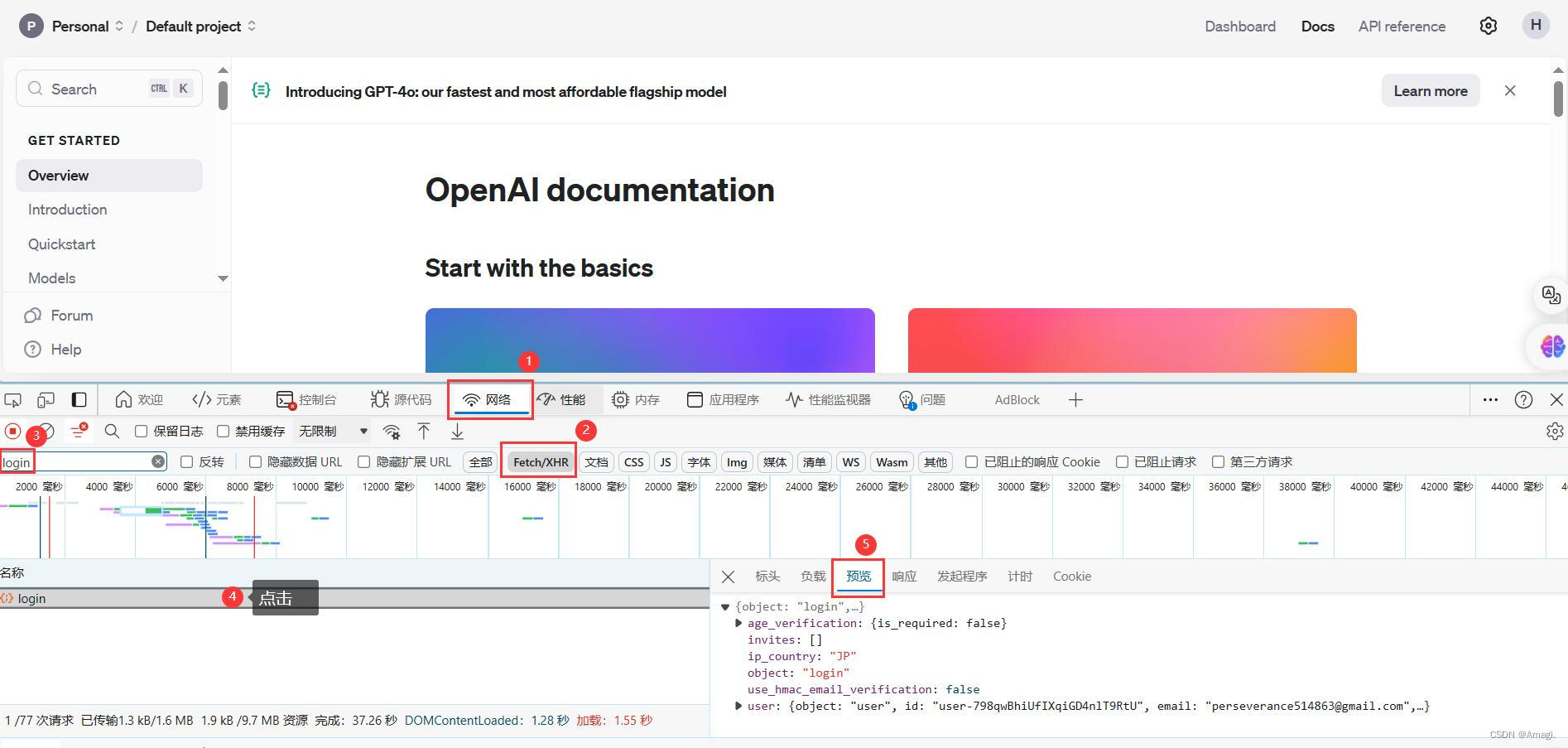This screenshot has height=748, width=1568.
Task: Open the 源代码 tab
Action: click(x=402, y=400)
